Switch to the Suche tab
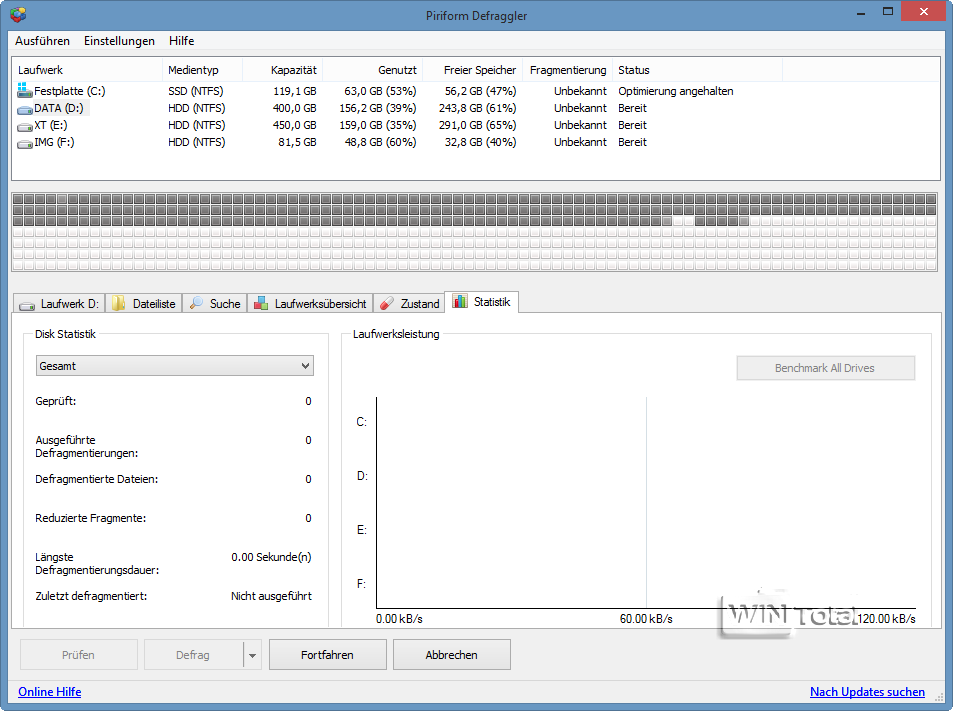The width and height of the screenshot is (953, 711). (x=215, y=303)
